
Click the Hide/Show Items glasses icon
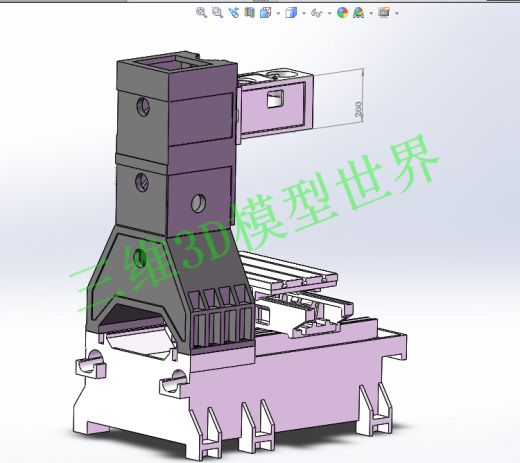pyautogui.click(x=317, y=13)
